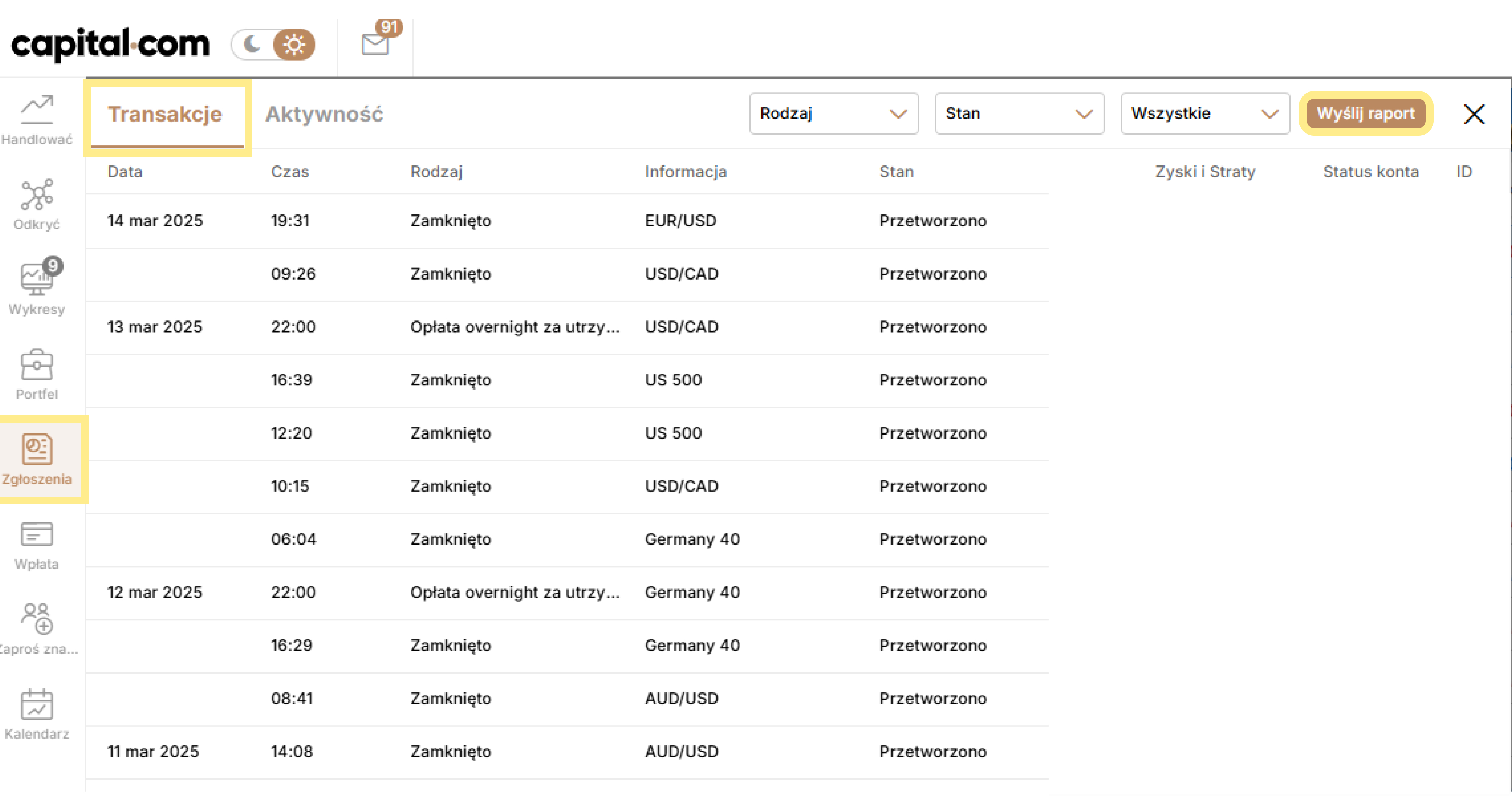Close the reports panel with X
The width and height of the screenshot is (1512, 797).
pos(1473,114)
